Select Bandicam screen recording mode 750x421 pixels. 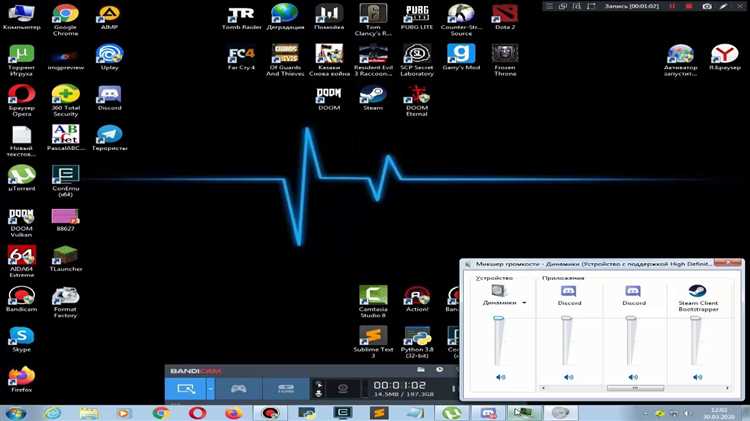[x=186, y=388]
